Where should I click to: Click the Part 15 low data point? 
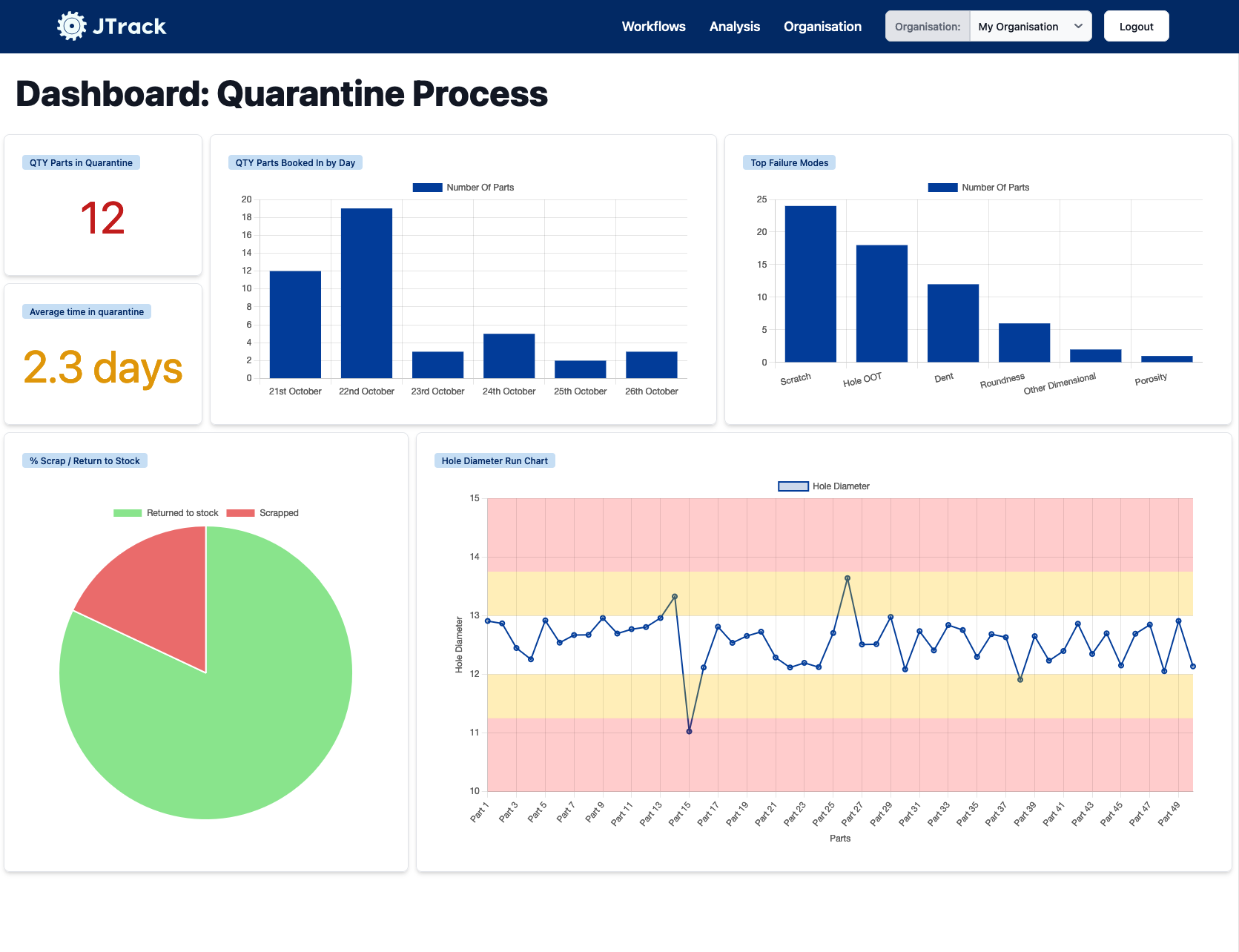pos(689,732)
